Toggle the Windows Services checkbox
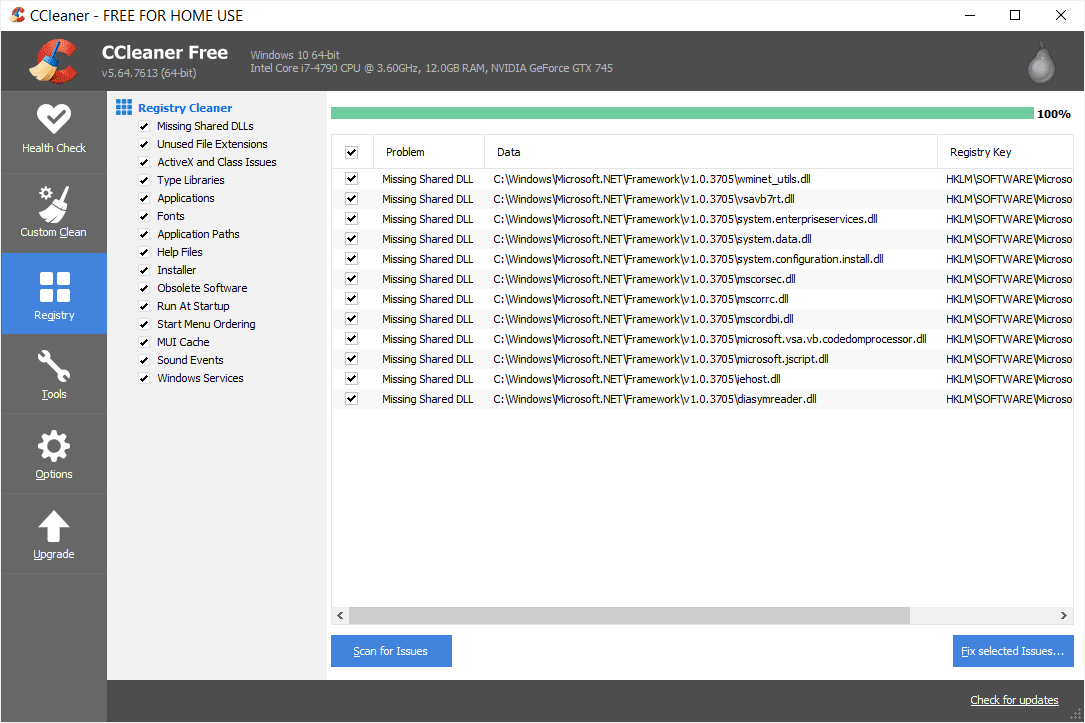This screenshot has height=723, width=1085. [144, 378]
